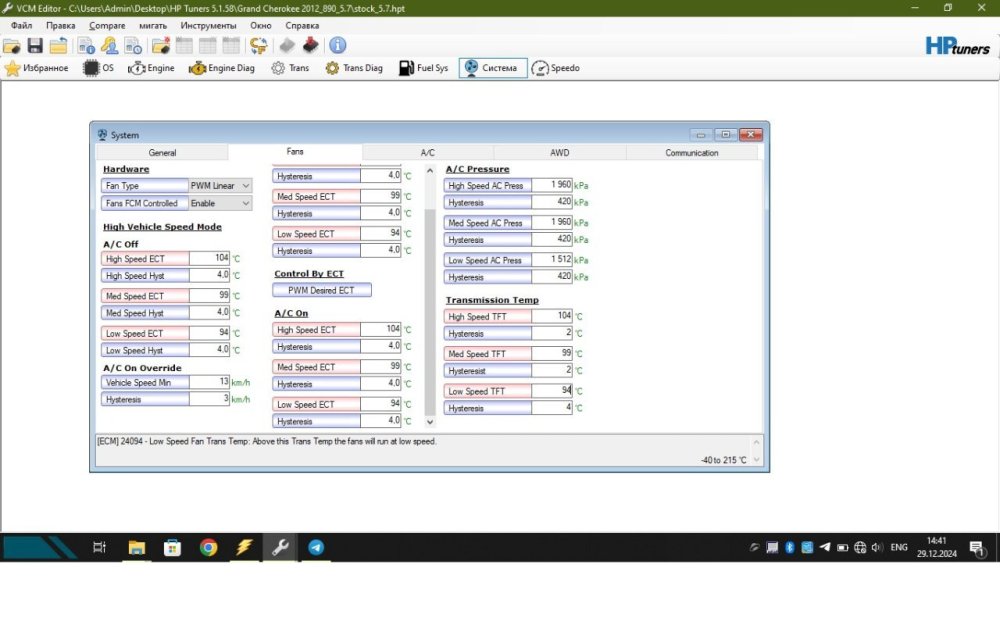
Task: Click the Vehicle Speed Min value field
Action: [210, 382]
